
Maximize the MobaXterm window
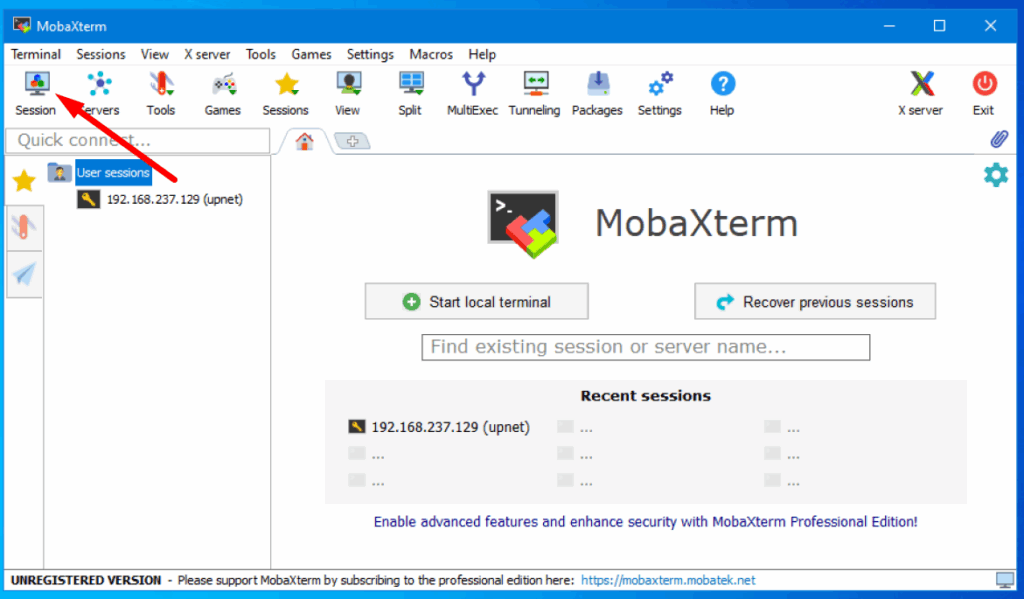(939, 25)
